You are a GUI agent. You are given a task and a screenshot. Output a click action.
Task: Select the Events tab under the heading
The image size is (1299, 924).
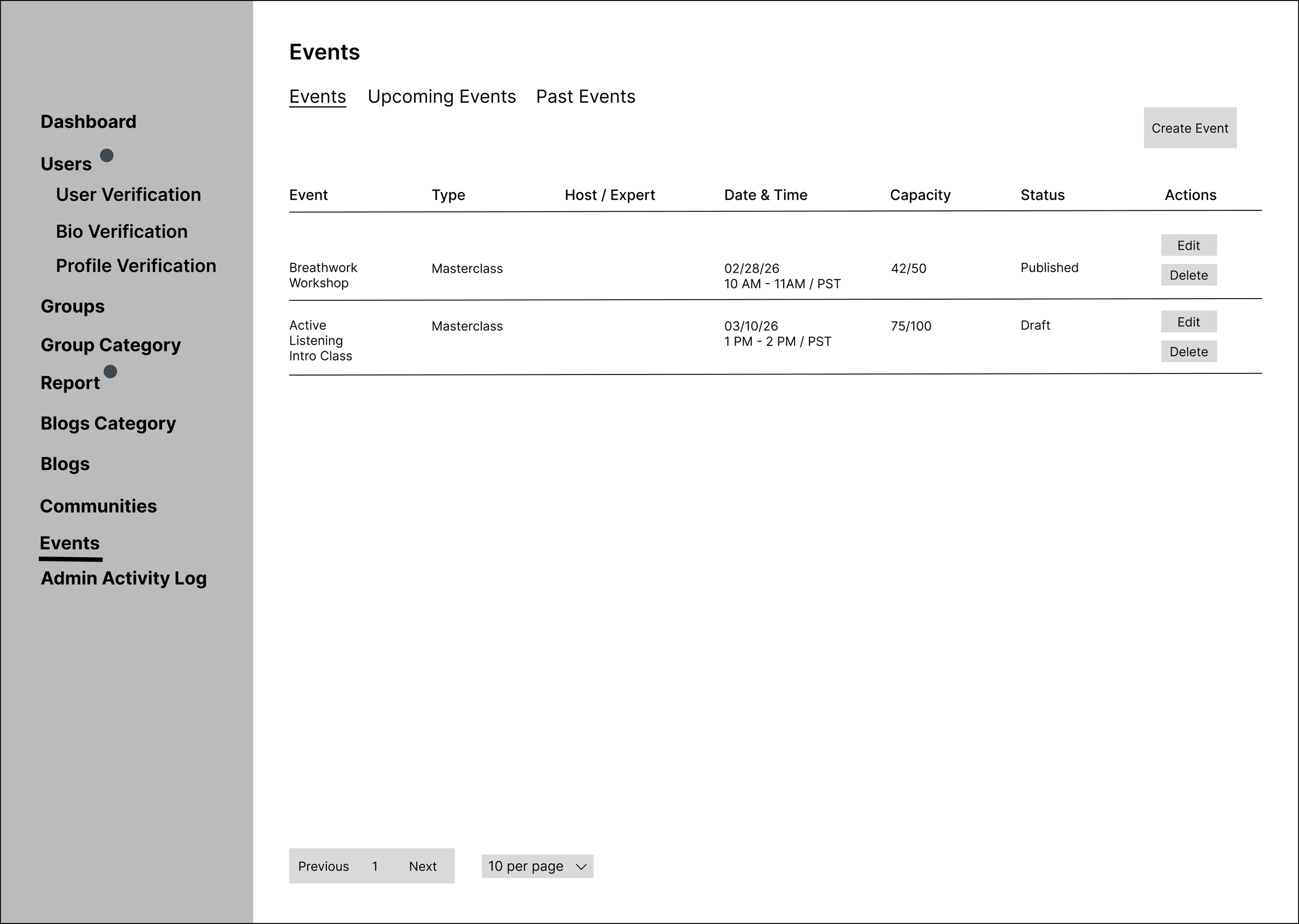pyautogui.click(x=317, y=97)
